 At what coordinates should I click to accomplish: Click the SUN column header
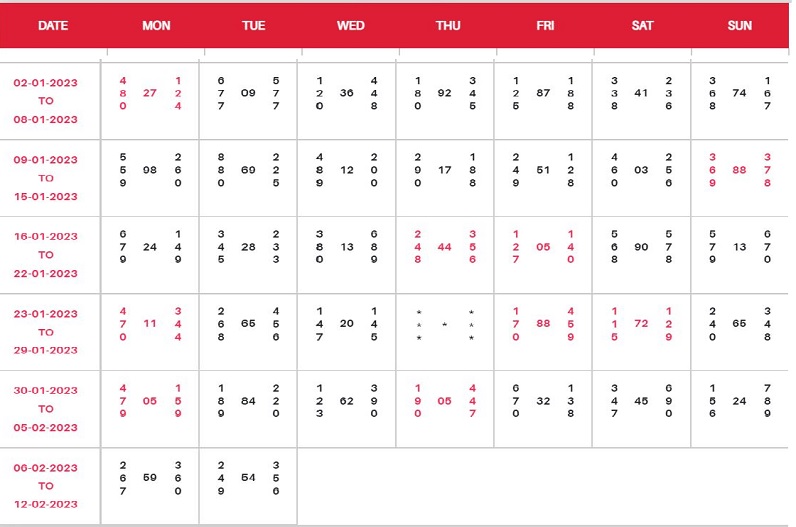(x=740, y=26)
